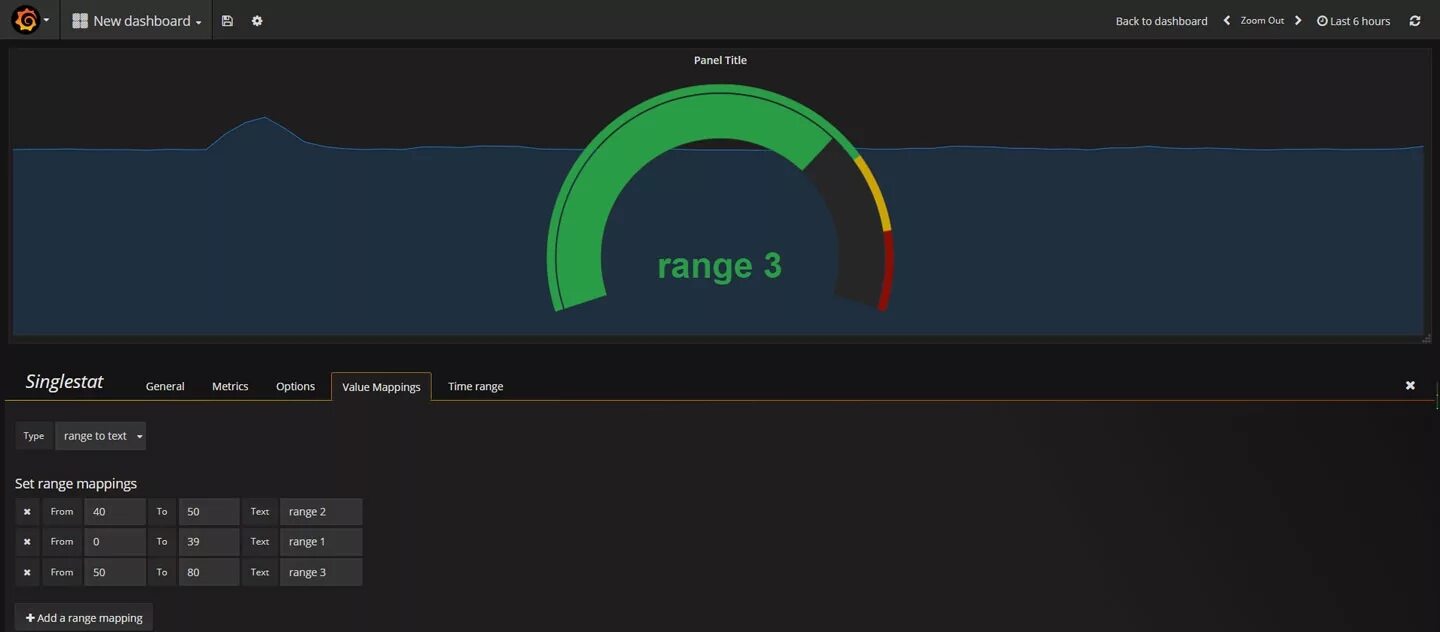Open the Last 6 hours time picker

point(1353,21)
